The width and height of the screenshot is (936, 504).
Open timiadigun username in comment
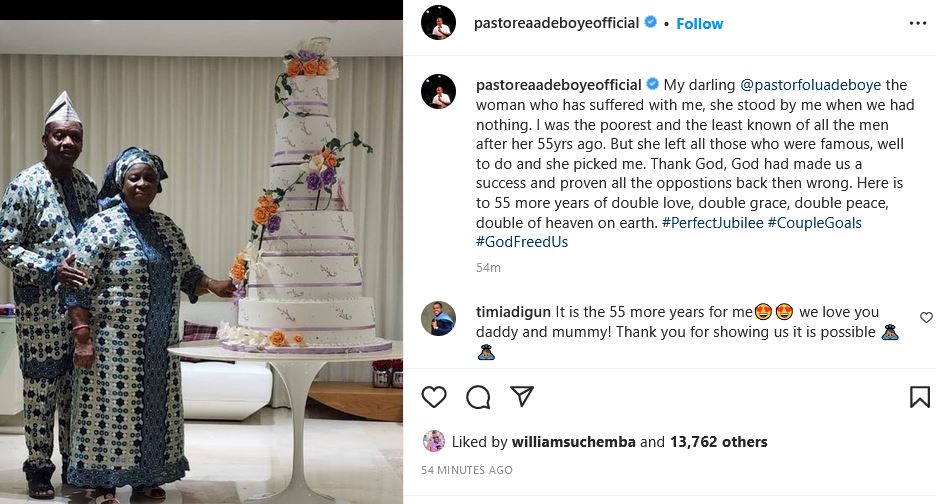pyautogui.click(x=513, y=312)
